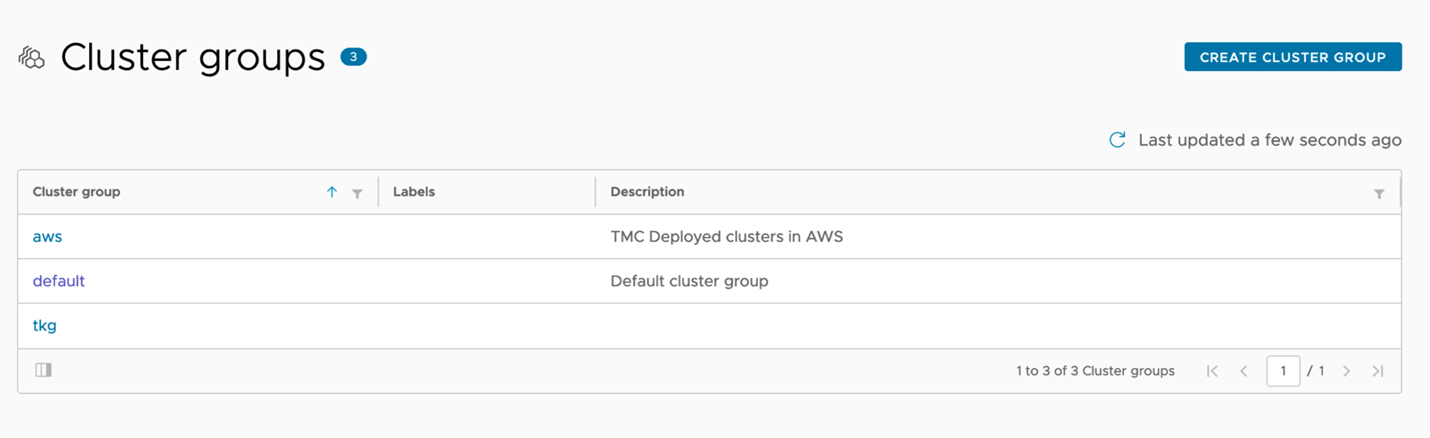1430x438 pixels.
Task: Click the Cluster group column header
Action: (76, 192)
